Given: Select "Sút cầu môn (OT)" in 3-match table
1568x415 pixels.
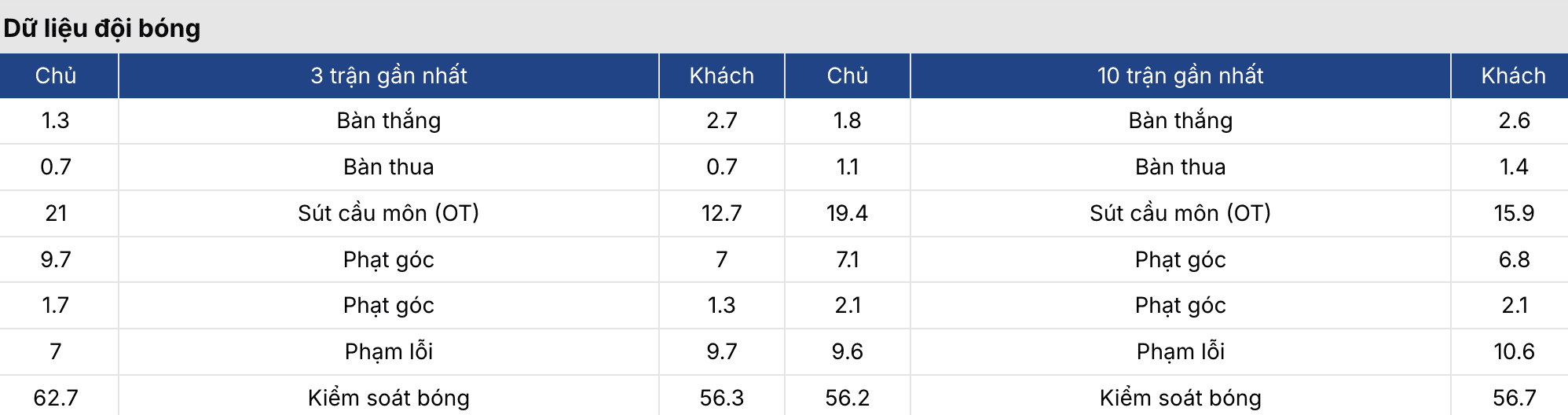Looking at the screenshot, I should 389,213.
